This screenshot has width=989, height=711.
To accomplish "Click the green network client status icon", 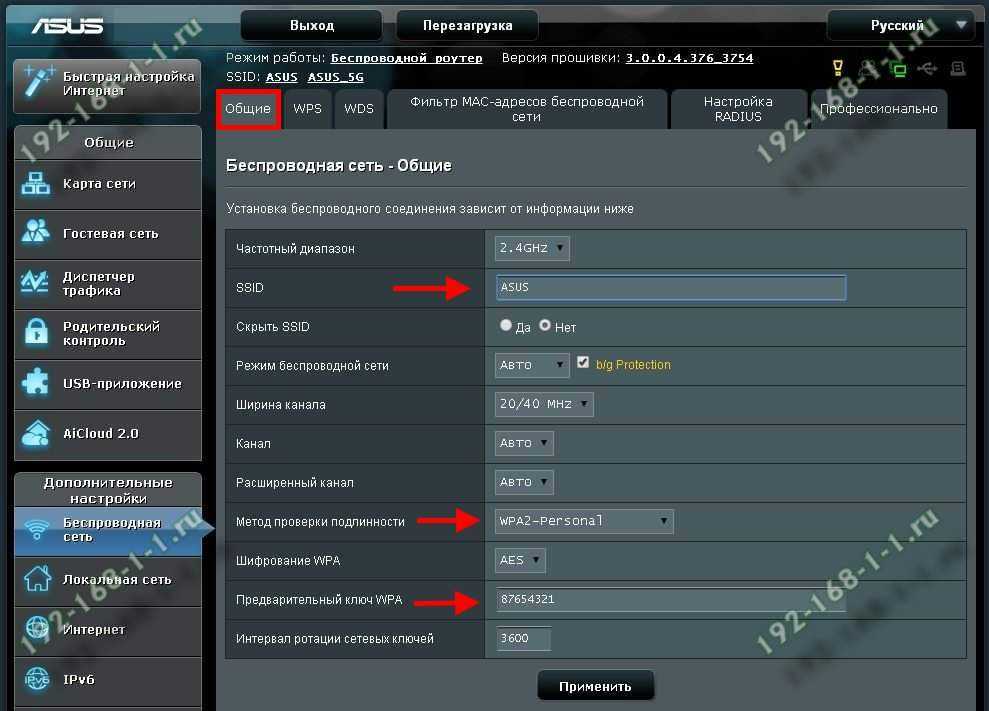I will coord(898,69).
